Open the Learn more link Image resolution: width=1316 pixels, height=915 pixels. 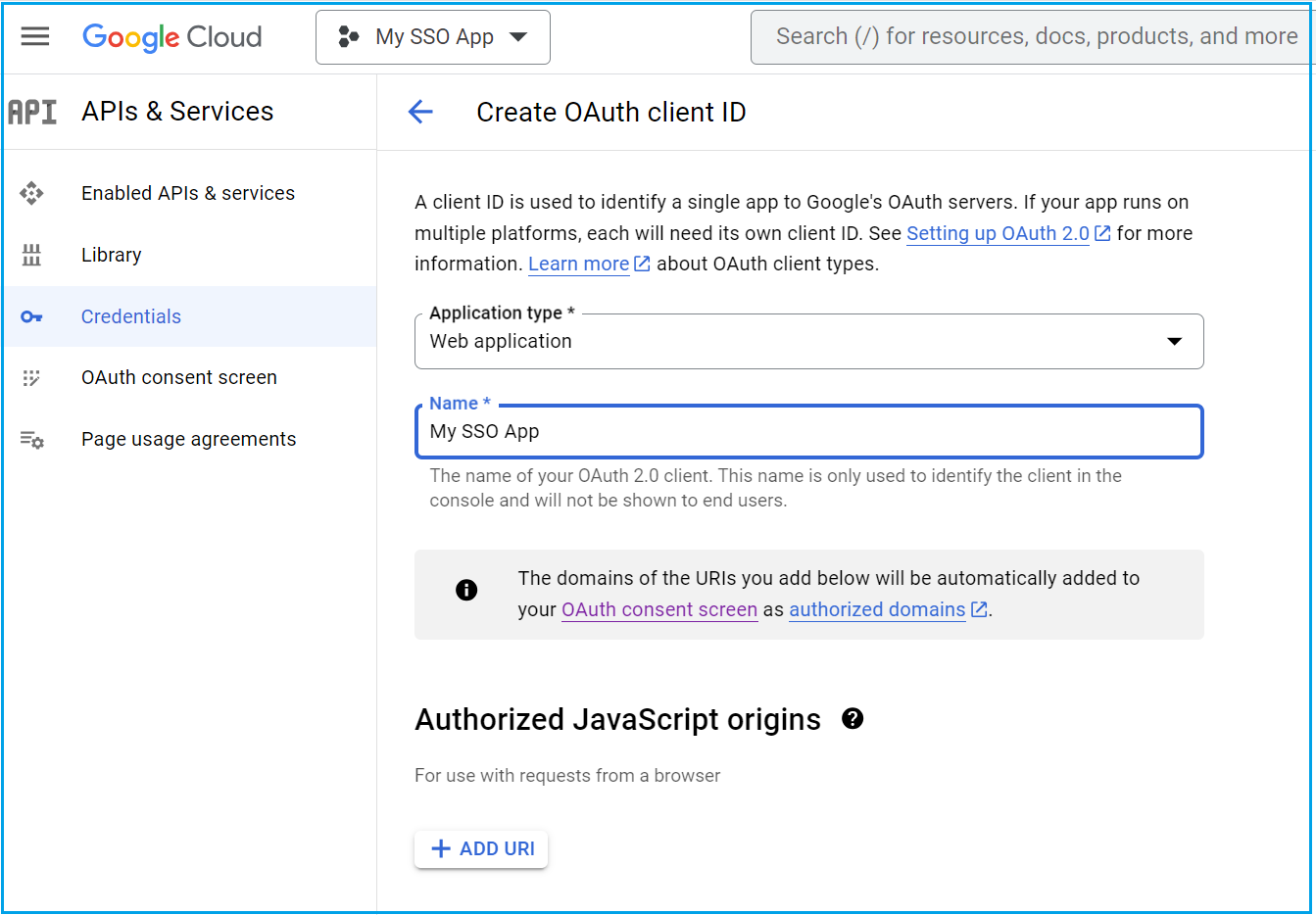tap(579, 264)
